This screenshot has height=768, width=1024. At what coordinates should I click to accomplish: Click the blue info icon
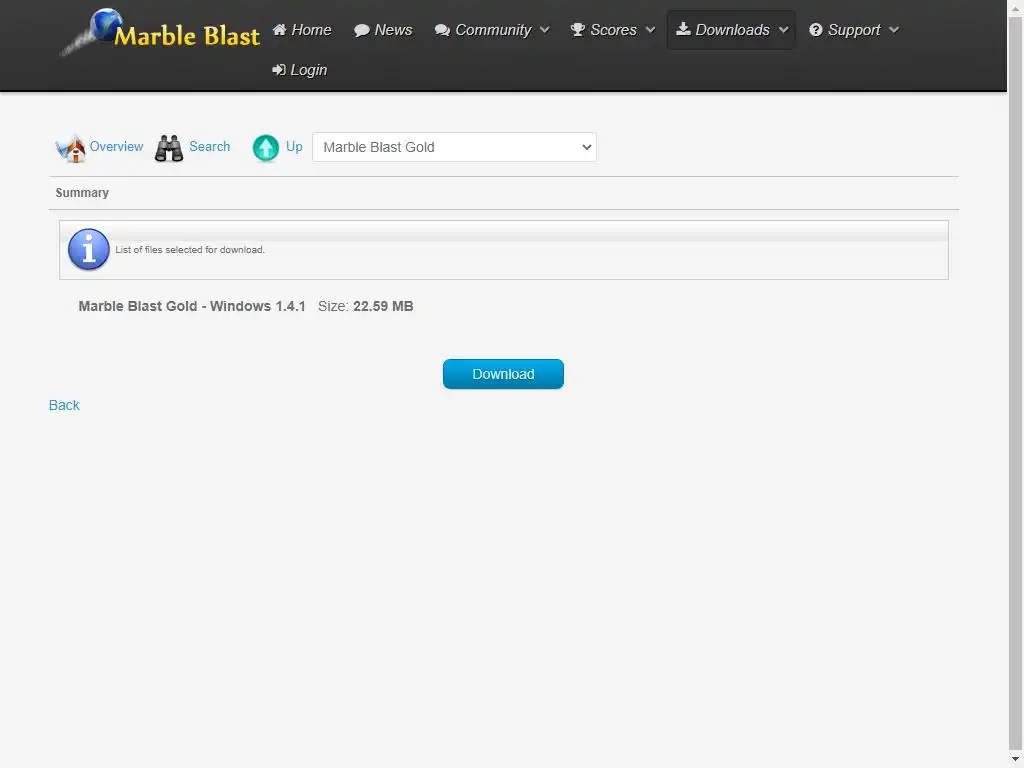click(89, 249)
